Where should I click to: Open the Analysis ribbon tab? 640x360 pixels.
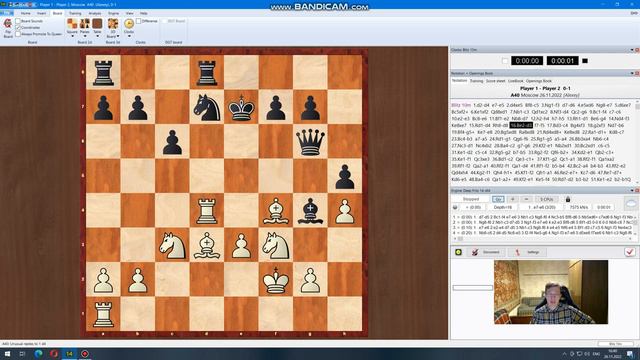[95, 13]
